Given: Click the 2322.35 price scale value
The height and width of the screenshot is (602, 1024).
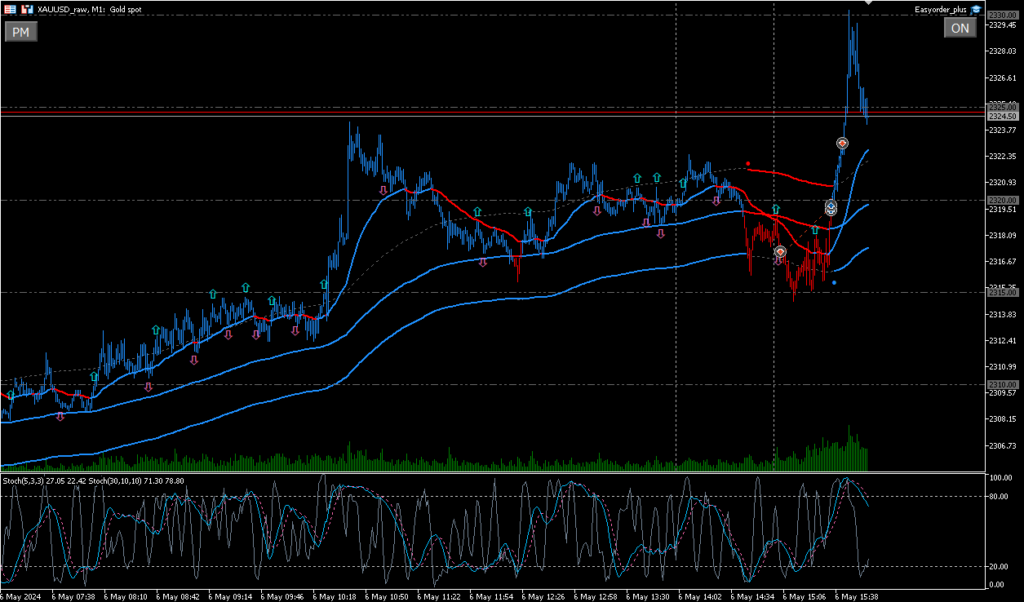Looking at the screenshot, I should pos(1002,156).
